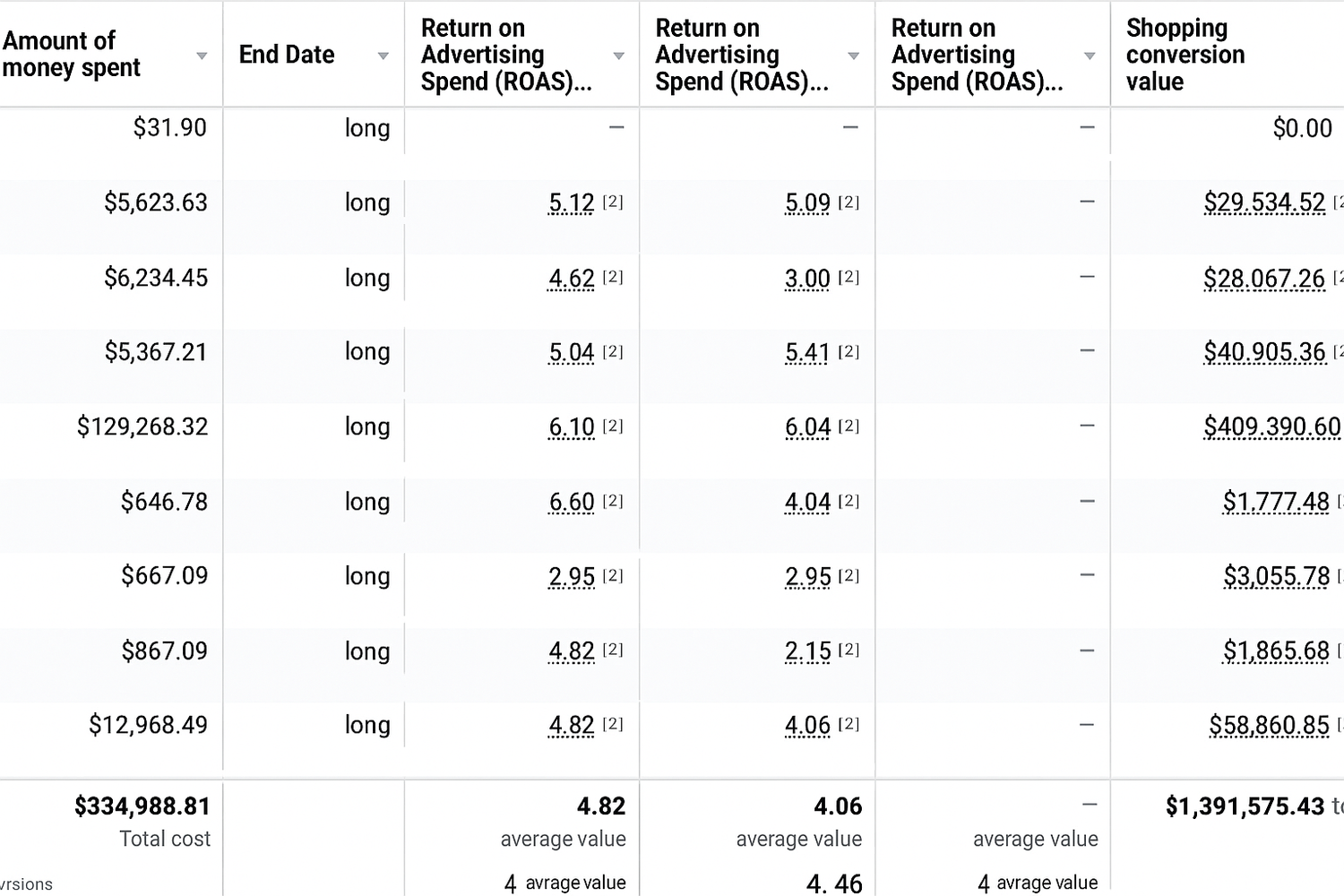
Task: Open footnote [2] next to 2.15
Action: (849, 650)
